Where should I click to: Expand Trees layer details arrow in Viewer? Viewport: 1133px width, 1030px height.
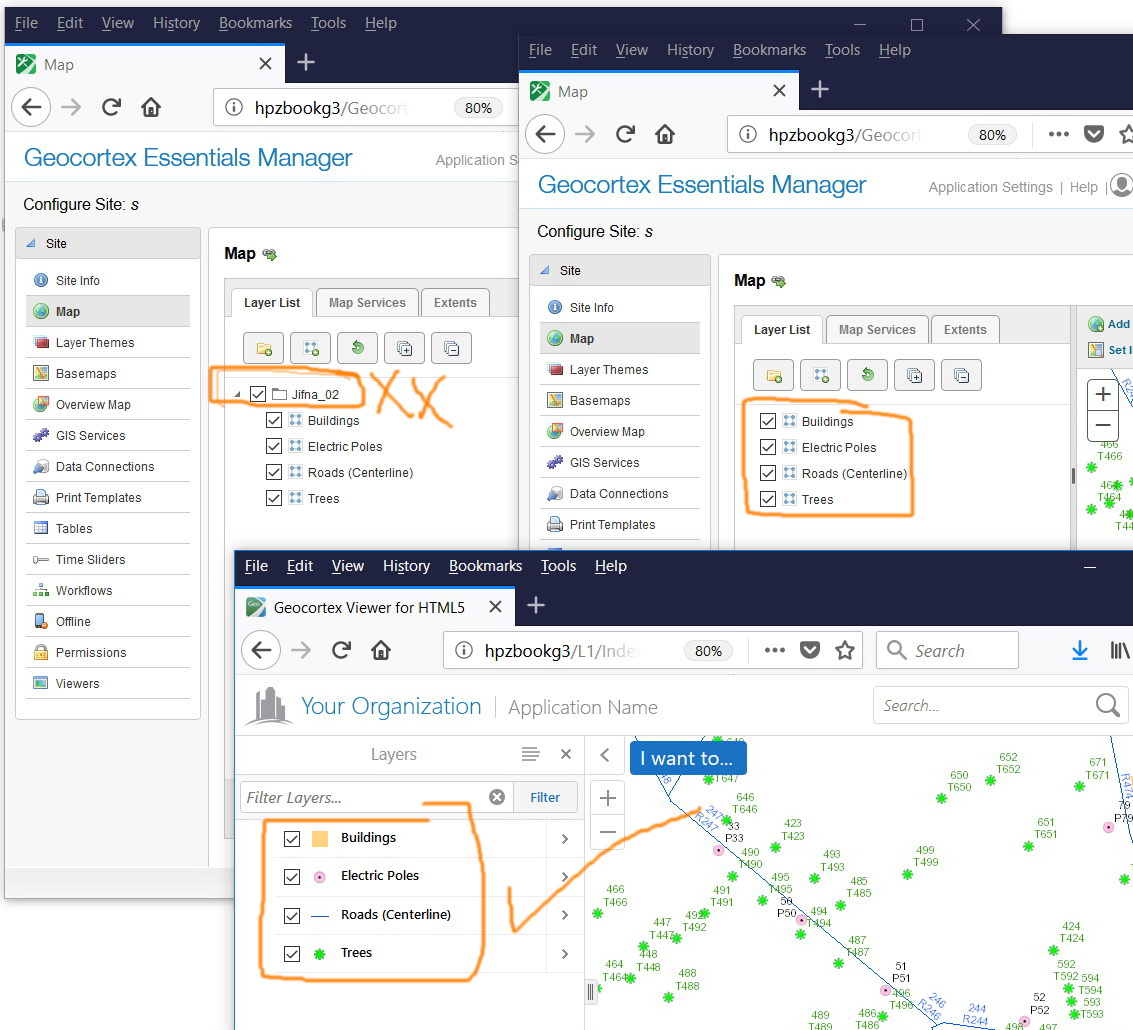(x=565, y=953)
